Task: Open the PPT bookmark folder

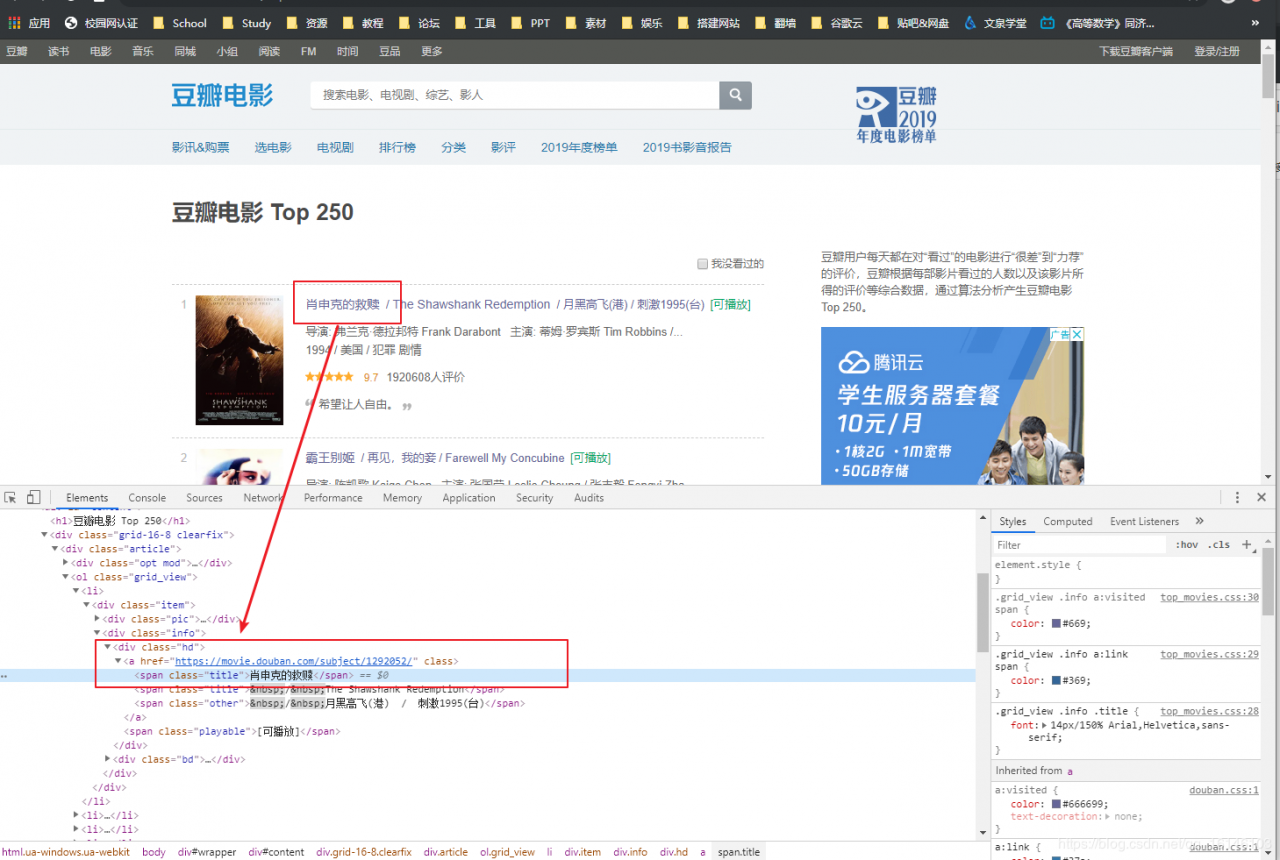Action: click(x=530, y=23)
